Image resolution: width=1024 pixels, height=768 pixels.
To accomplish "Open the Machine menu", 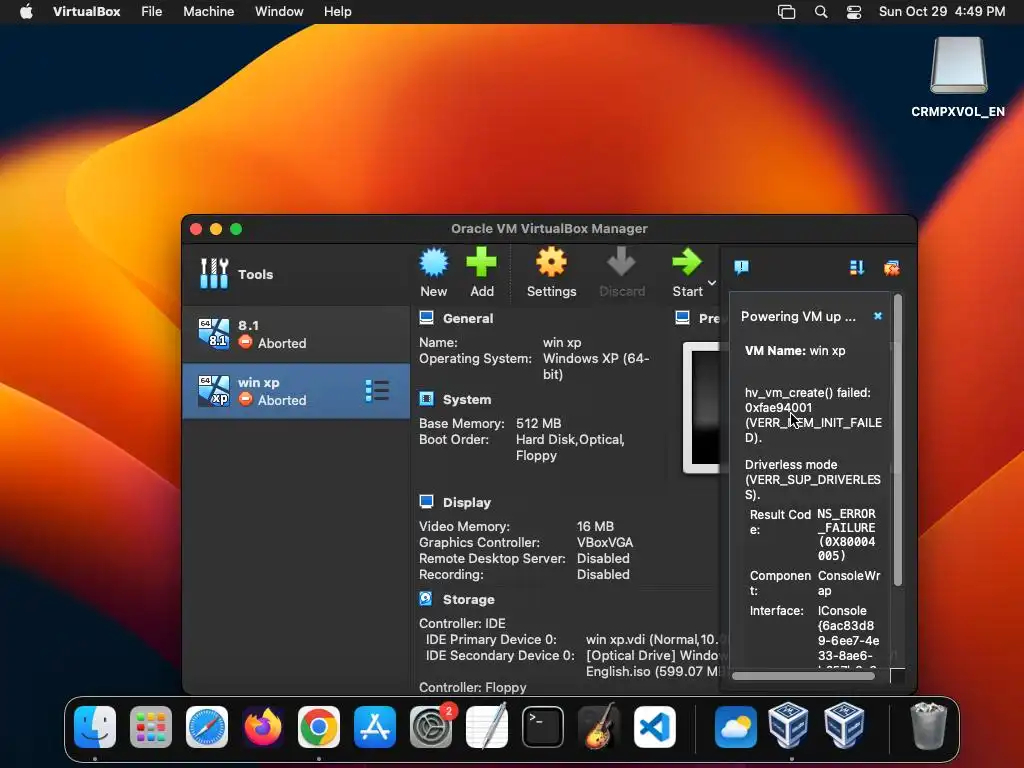I will [208, 12].
